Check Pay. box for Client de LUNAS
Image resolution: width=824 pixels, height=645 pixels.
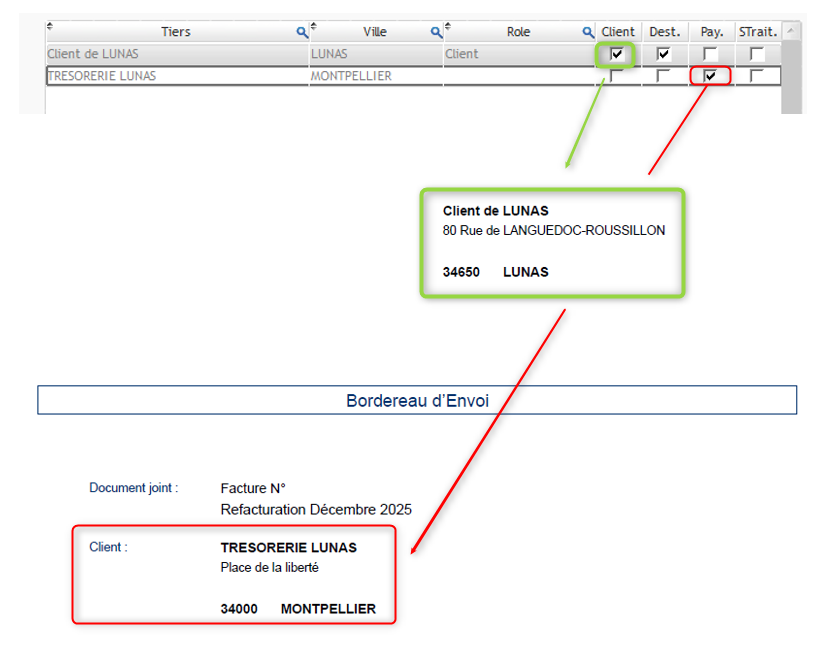pos(710,54)
